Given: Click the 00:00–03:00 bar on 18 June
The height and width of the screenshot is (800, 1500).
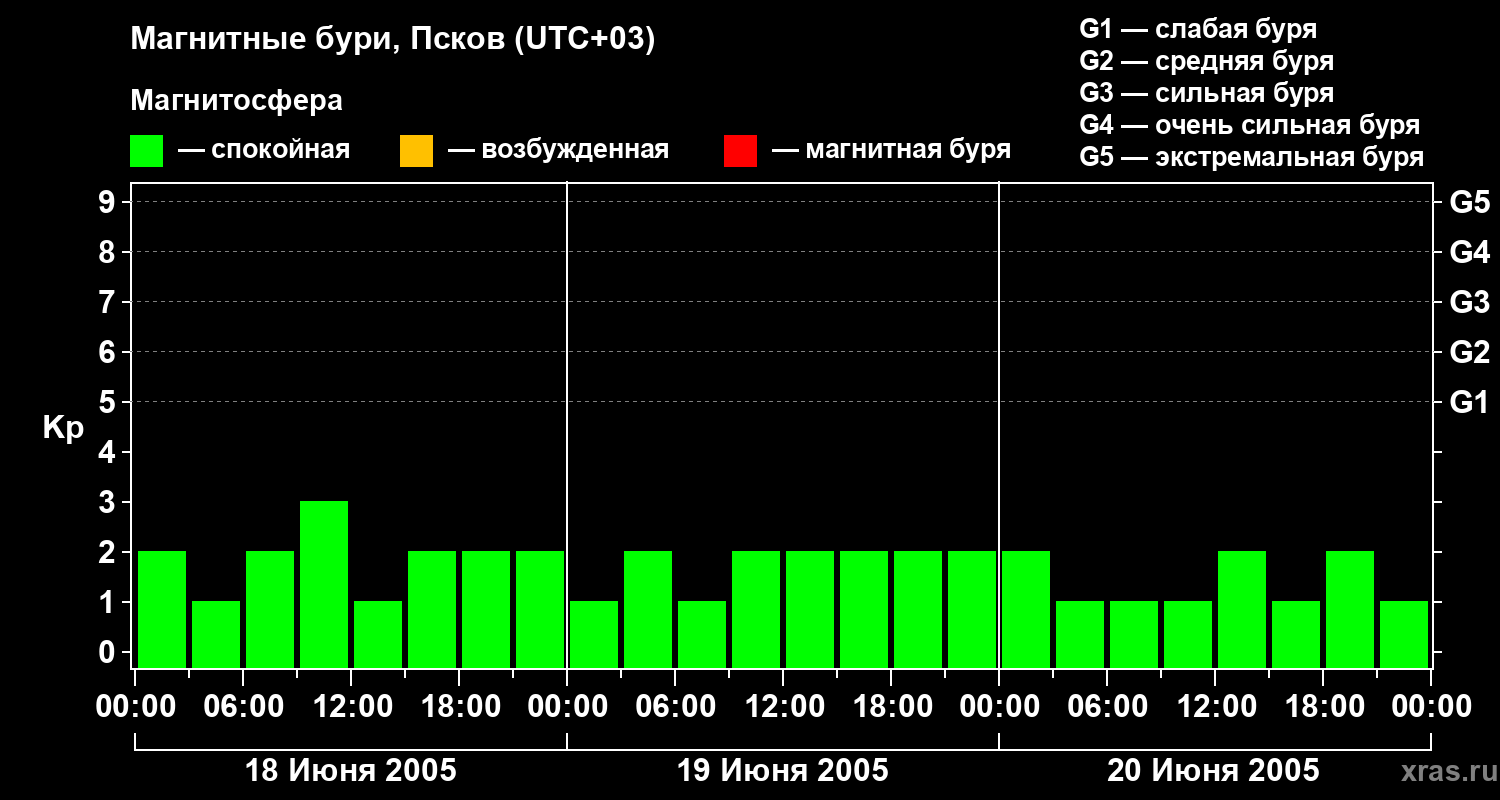Looking at the screenshot, I should pos(162,609).
